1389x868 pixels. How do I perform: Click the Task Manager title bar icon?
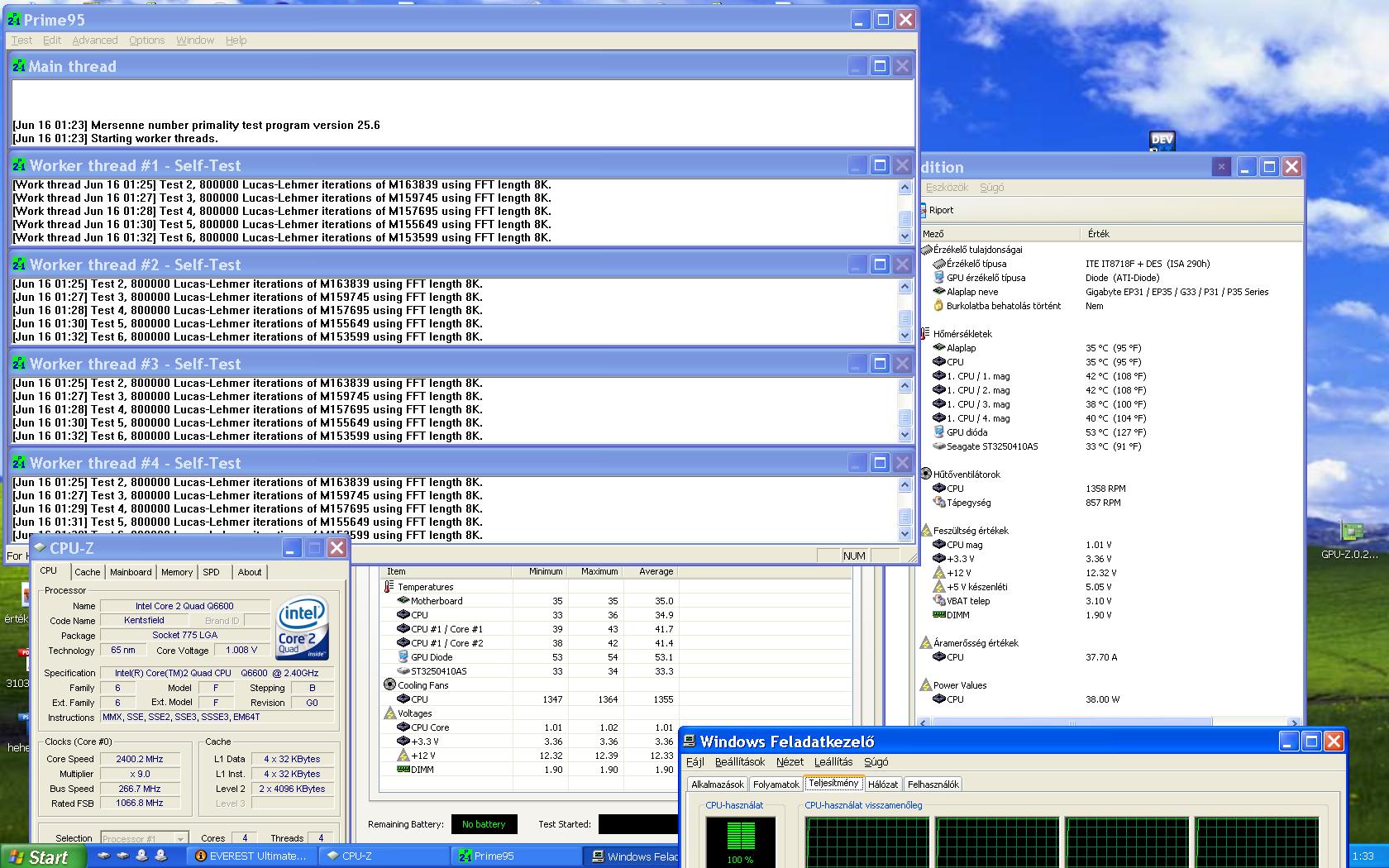tap(690, 742)
